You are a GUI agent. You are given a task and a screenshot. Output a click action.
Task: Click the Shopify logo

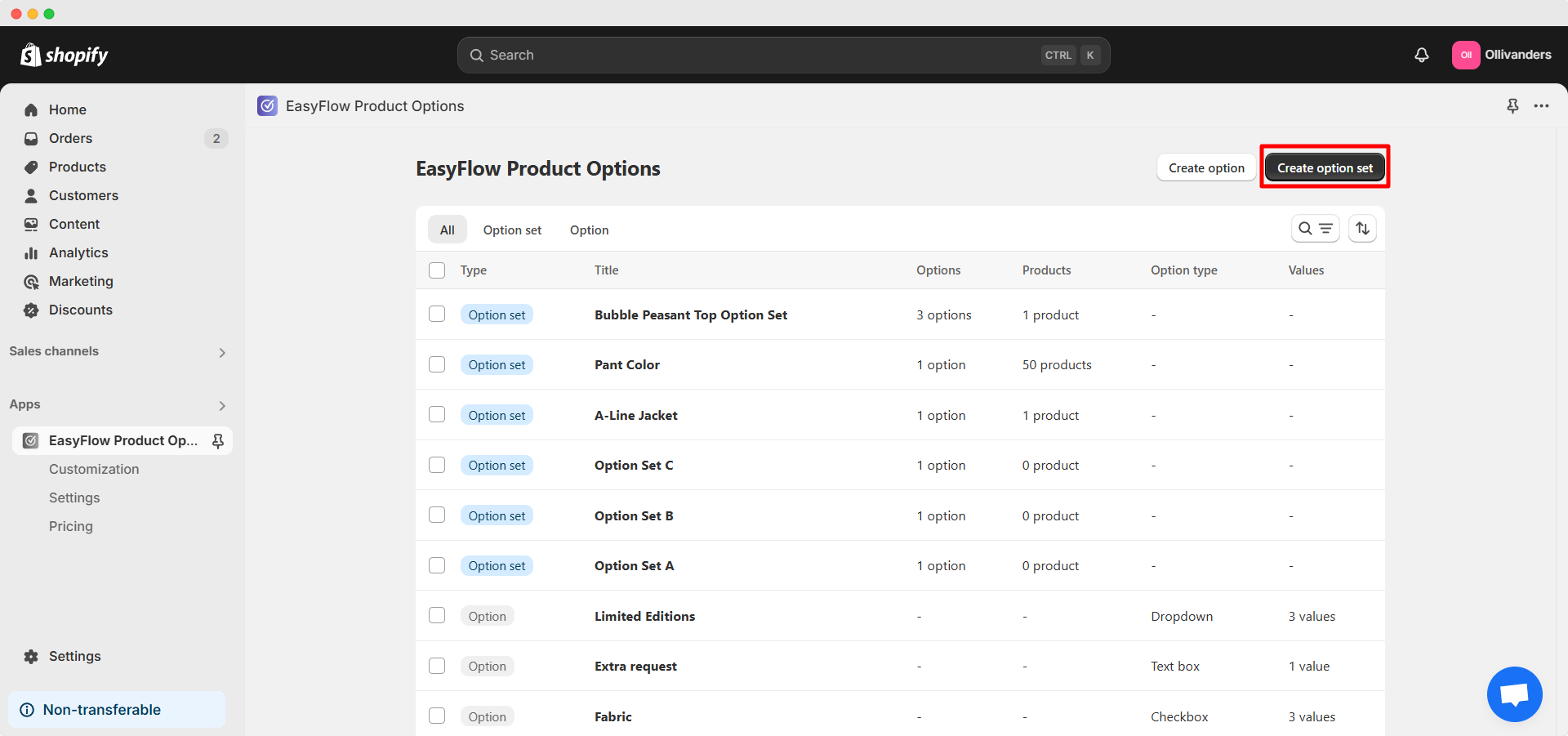pos(64,55)
